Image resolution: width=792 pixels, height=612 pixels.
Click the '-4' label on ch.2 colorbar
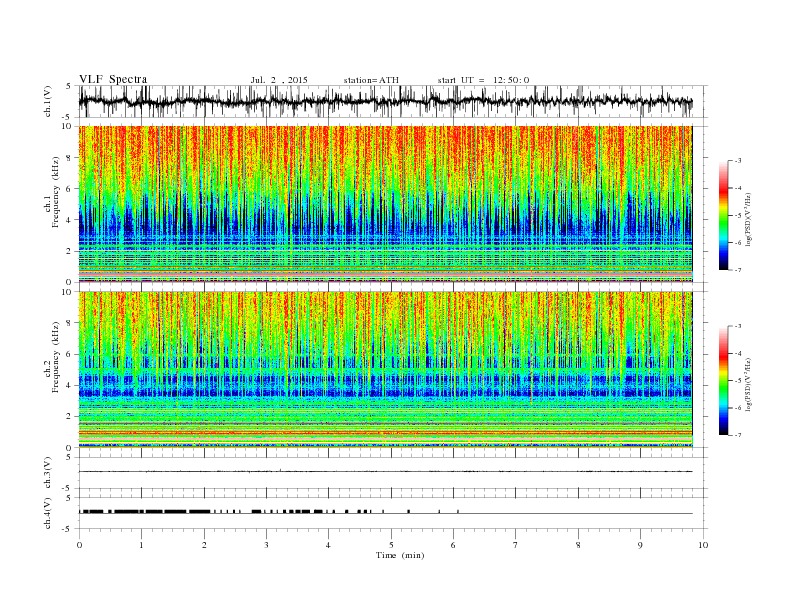[x=737, y=353]
